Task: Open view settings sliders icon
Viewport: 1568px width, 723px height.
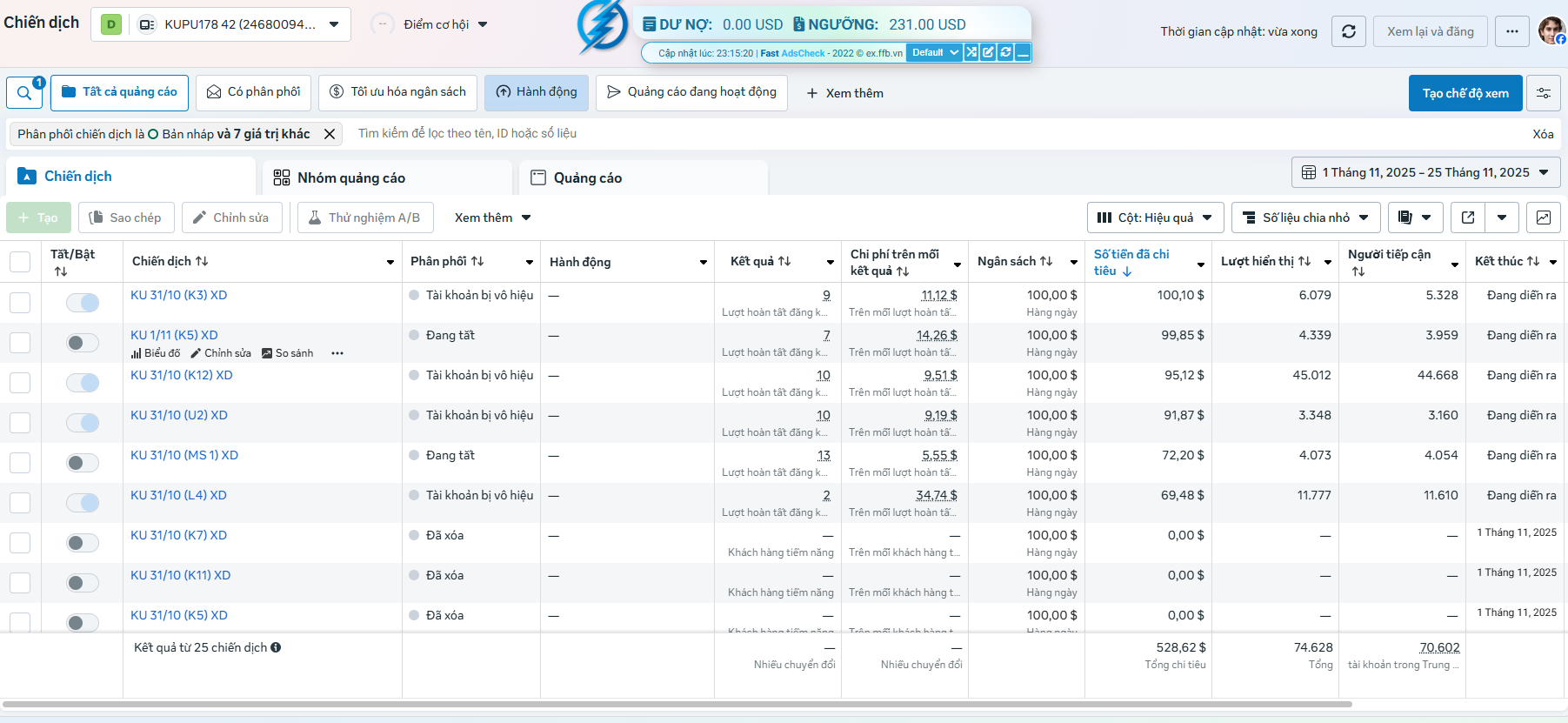Action: [1544, 93]
